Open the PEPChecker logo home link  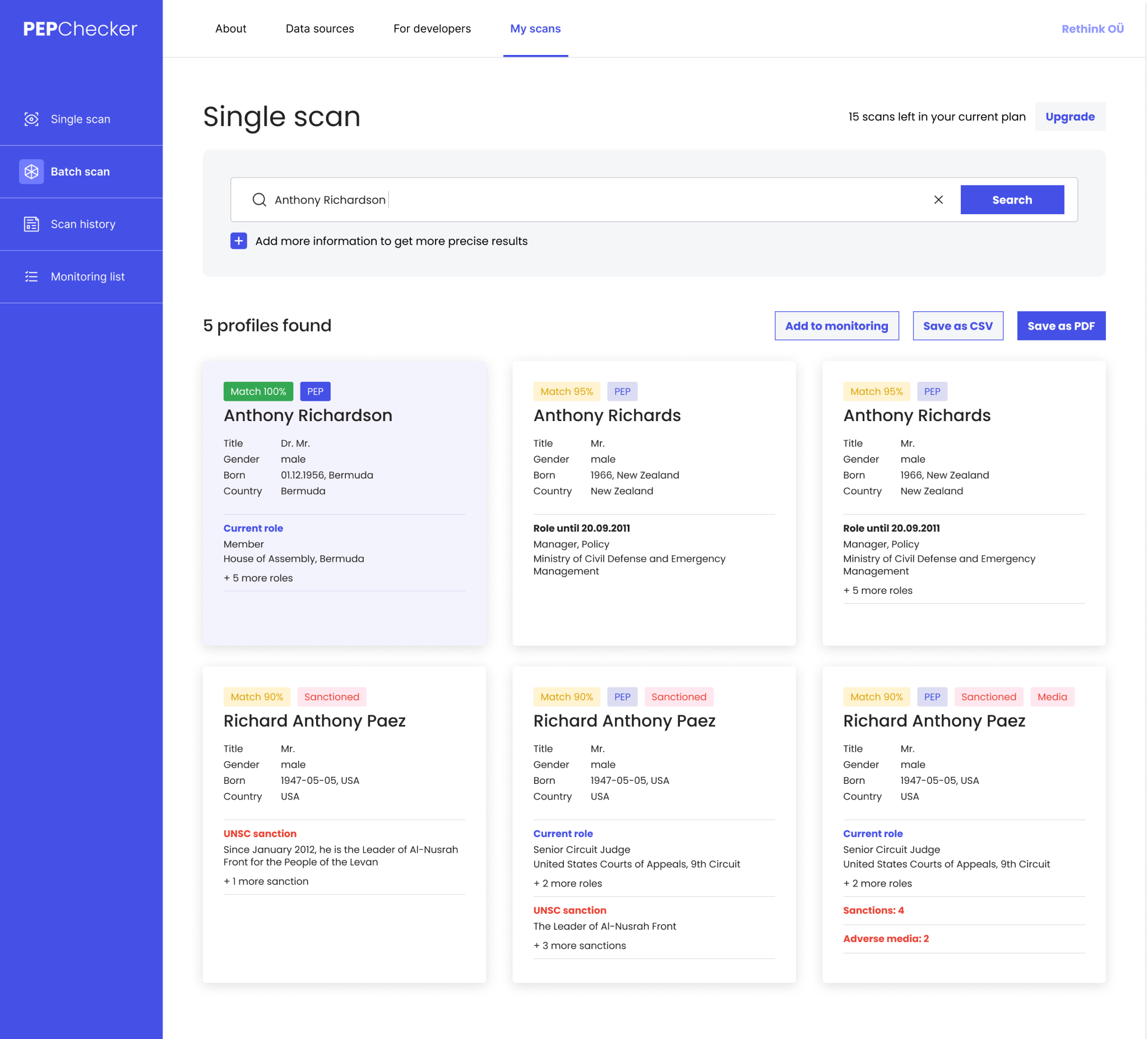tap(80, 29)
